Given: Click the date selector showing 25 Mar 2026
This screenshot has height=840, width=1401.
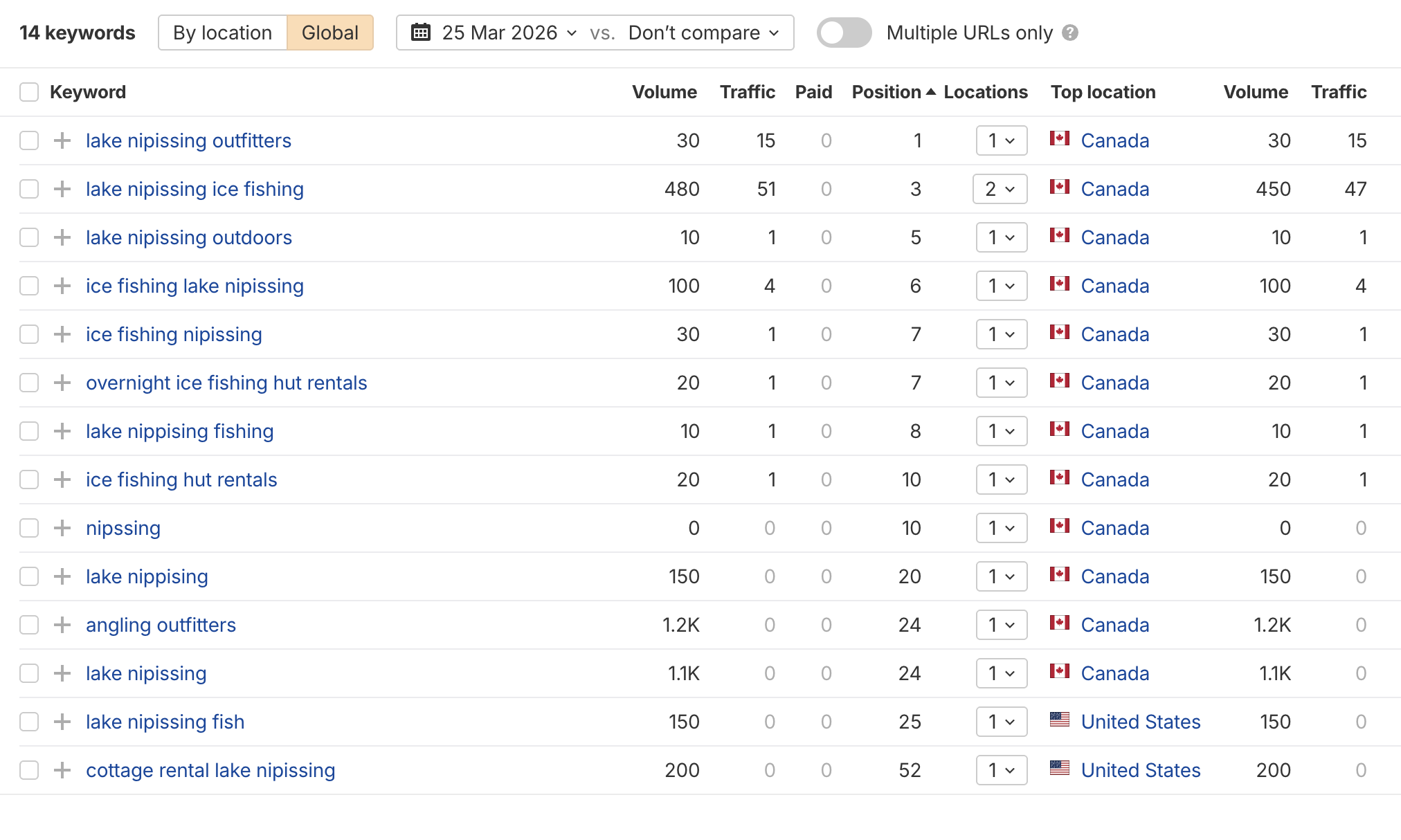Looking at the screenshot, I should [500, 32].
